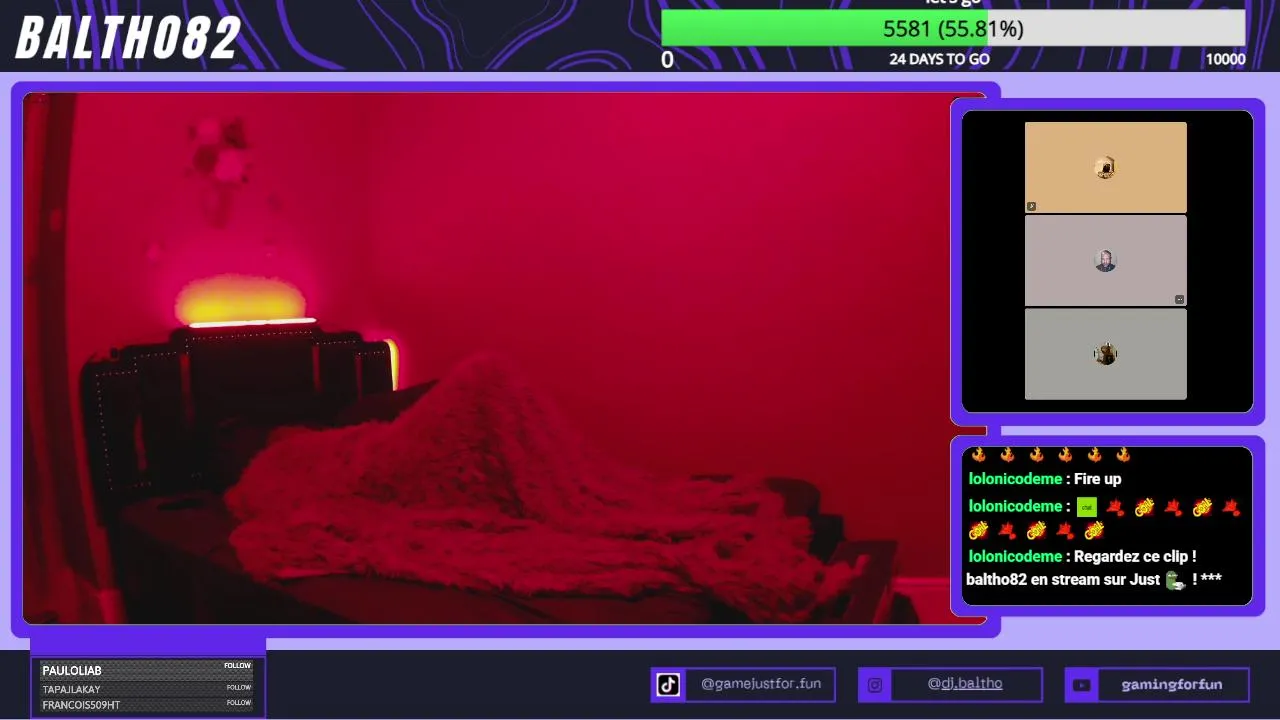
Task: Click the bald man avatar in the middle tile
Action: pyautogui.click(x=1105, y=261)
